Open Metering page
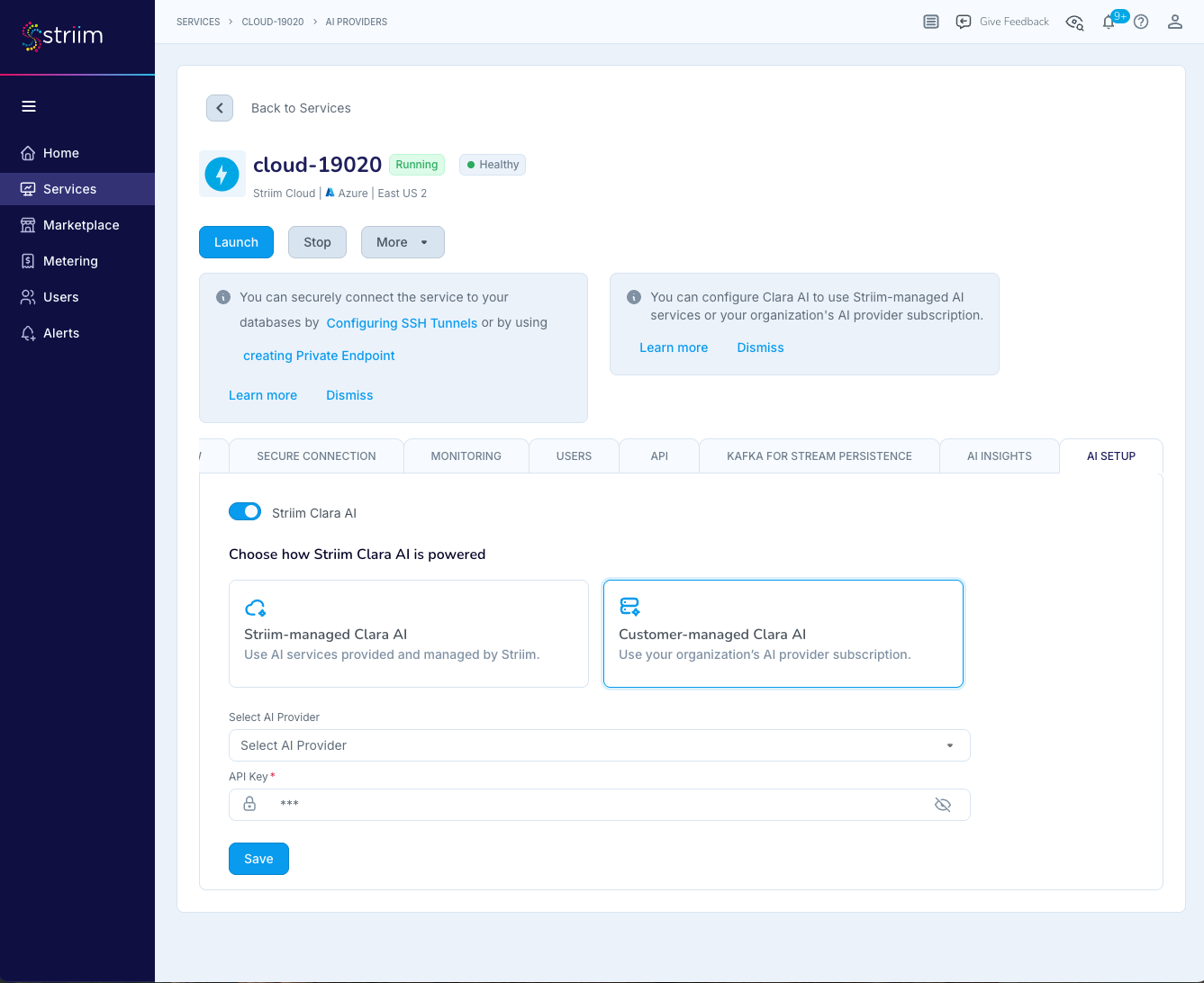1204x983 pixels. [77, 261]
